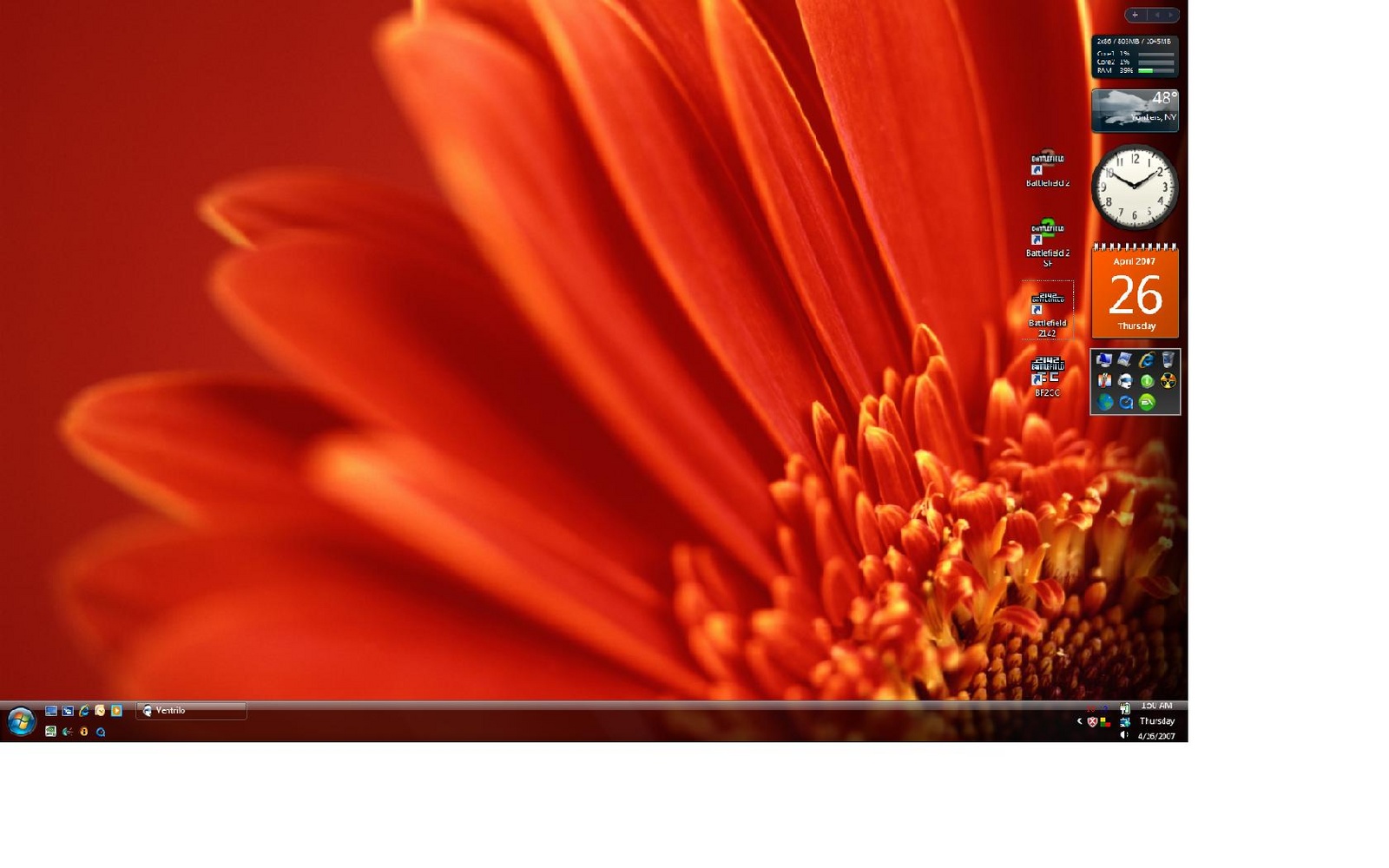The height and width of the screenshot is (868, 1389).
Task: Click the April 26 calendar gadget
Action: [x=1135, y=293]
